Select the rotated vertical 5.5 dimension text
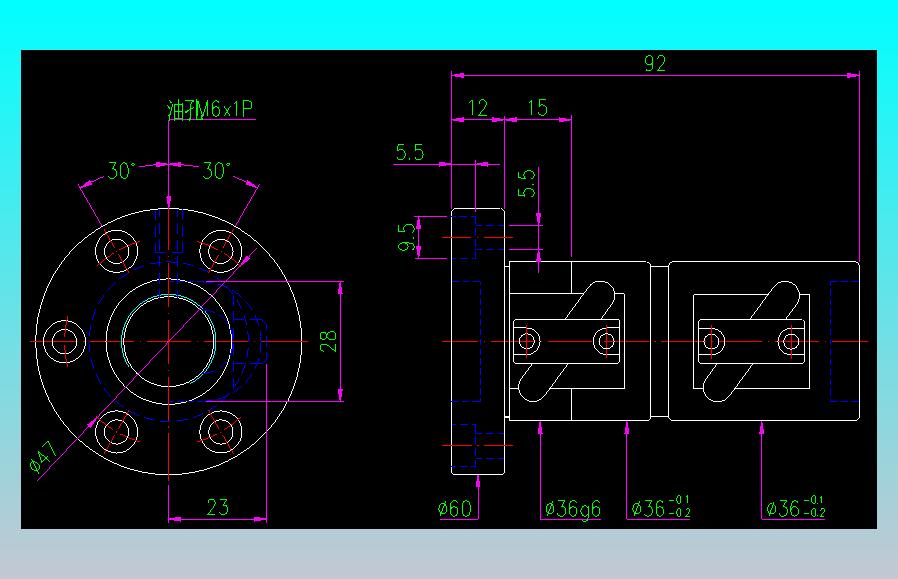 pyautogui.click(x=527, y=183)
